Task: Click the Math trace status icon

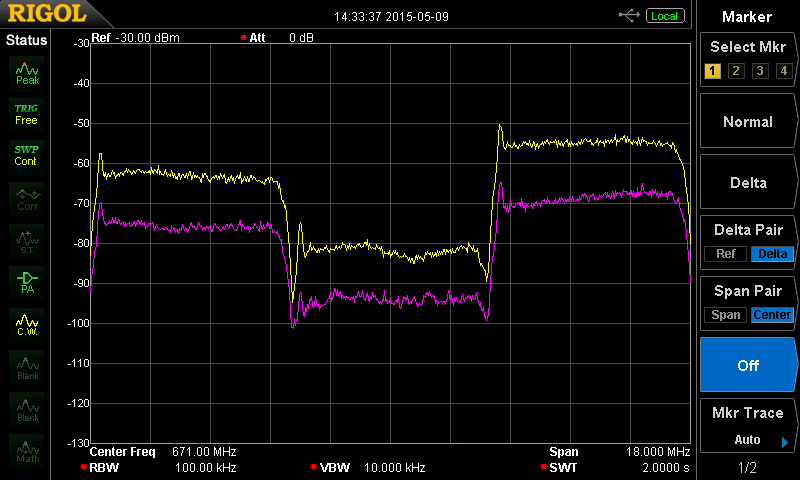Action: tap(26, 450)
